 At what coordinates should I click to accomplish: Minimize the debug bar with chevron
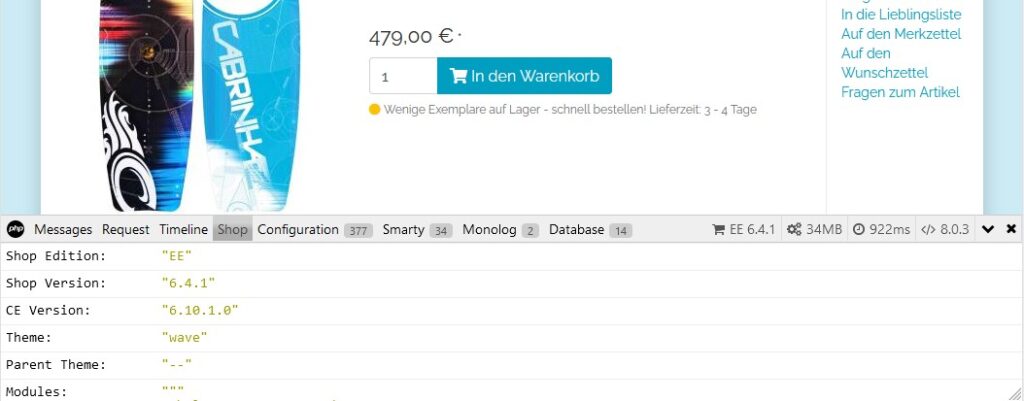[x=988, y=229]
